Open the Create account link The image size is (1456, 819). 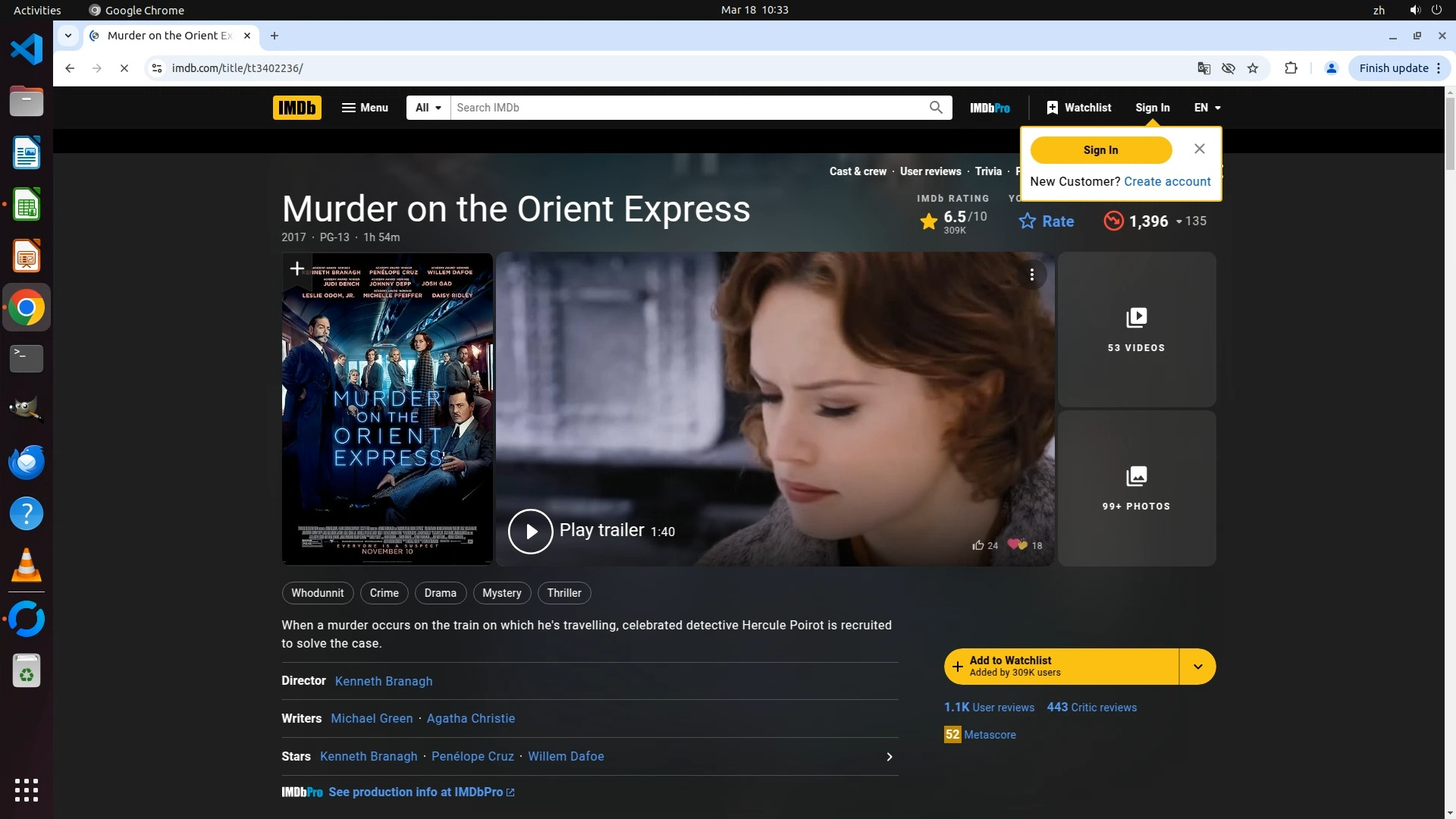click(1167, 181)
